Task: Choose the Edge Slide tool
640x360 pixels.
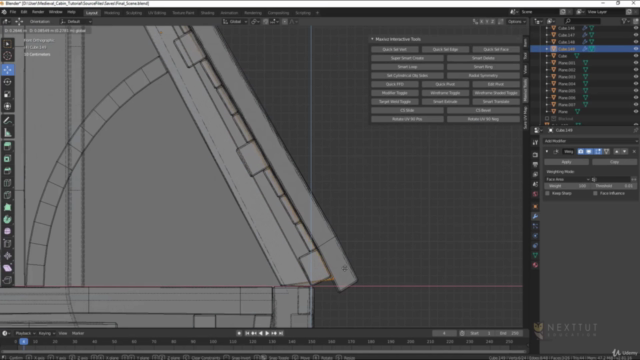Action: coord(7,244)
